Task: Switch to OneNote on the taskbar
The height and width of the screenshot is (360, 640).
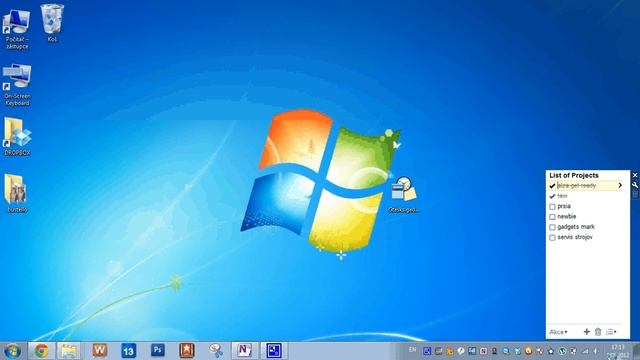Action: coord(244,350)
